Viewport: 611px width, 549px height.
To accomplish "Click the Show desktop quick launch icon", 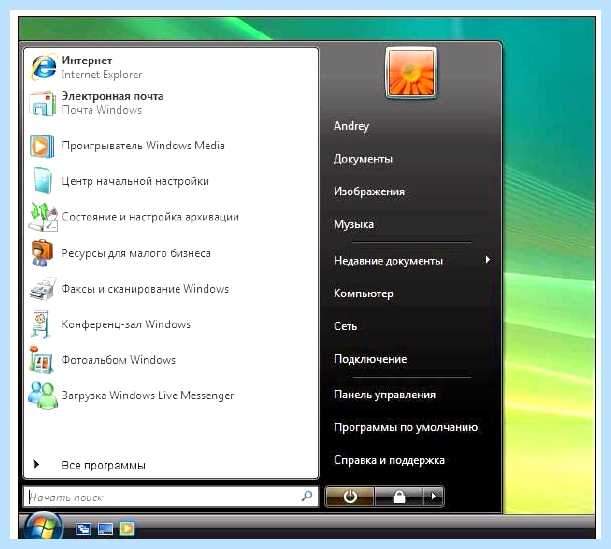I will [106, 529].
